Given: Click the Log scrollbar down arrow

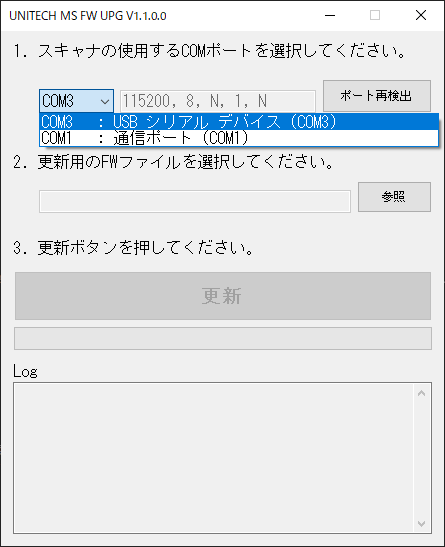Looking at the screenshot, I should pos(422,524).
